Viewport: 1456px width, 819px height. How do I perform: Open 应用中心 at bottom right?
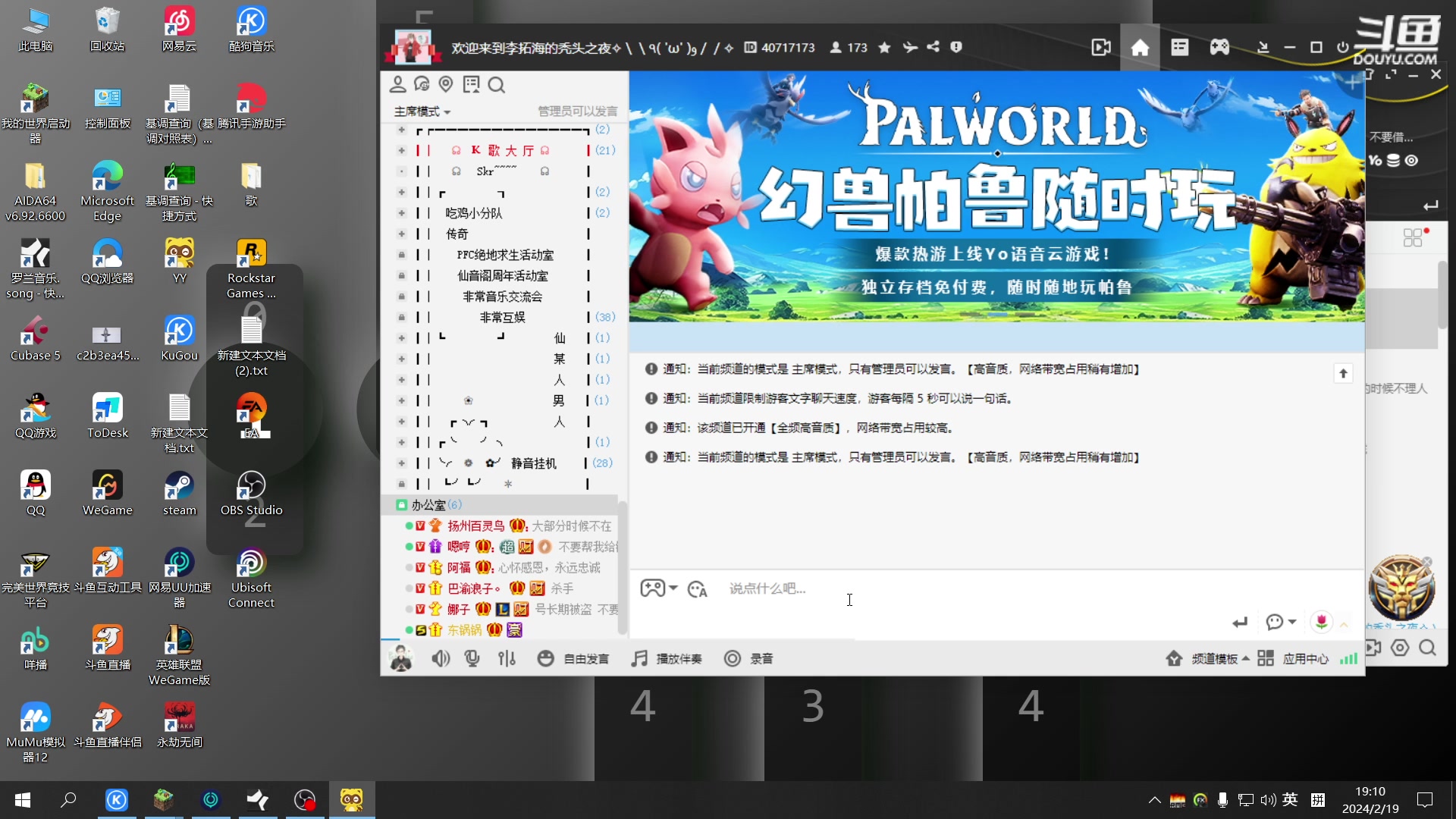click(1306, 658)
